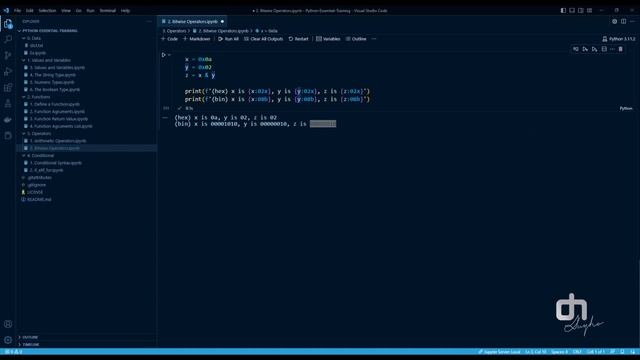This screenshot has height=360, width=640.
Task: Open the Run and Debug view
Action: [x=8, y=71]
